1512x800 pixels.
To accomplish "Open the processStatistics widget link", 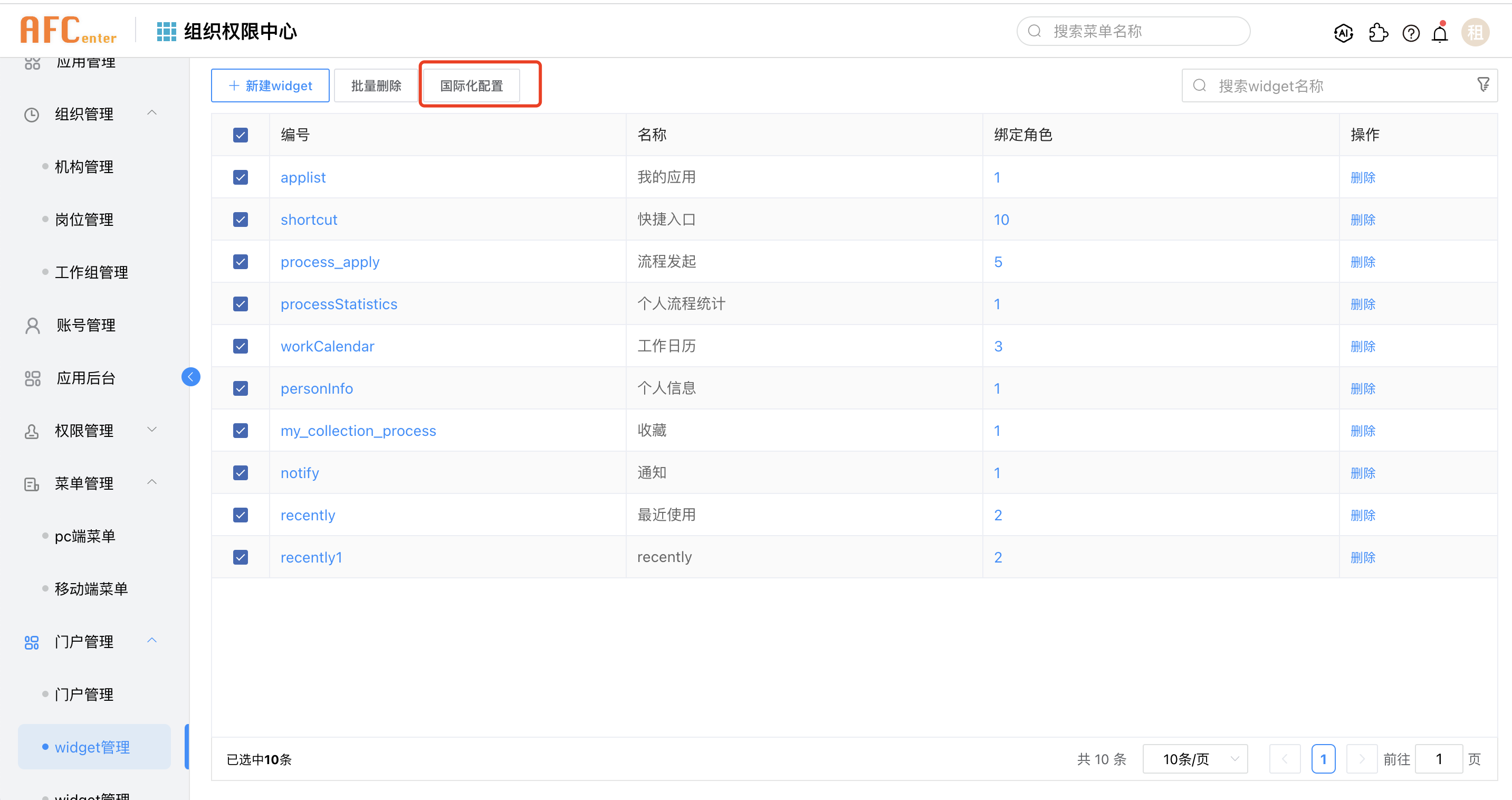I will 339,304.
